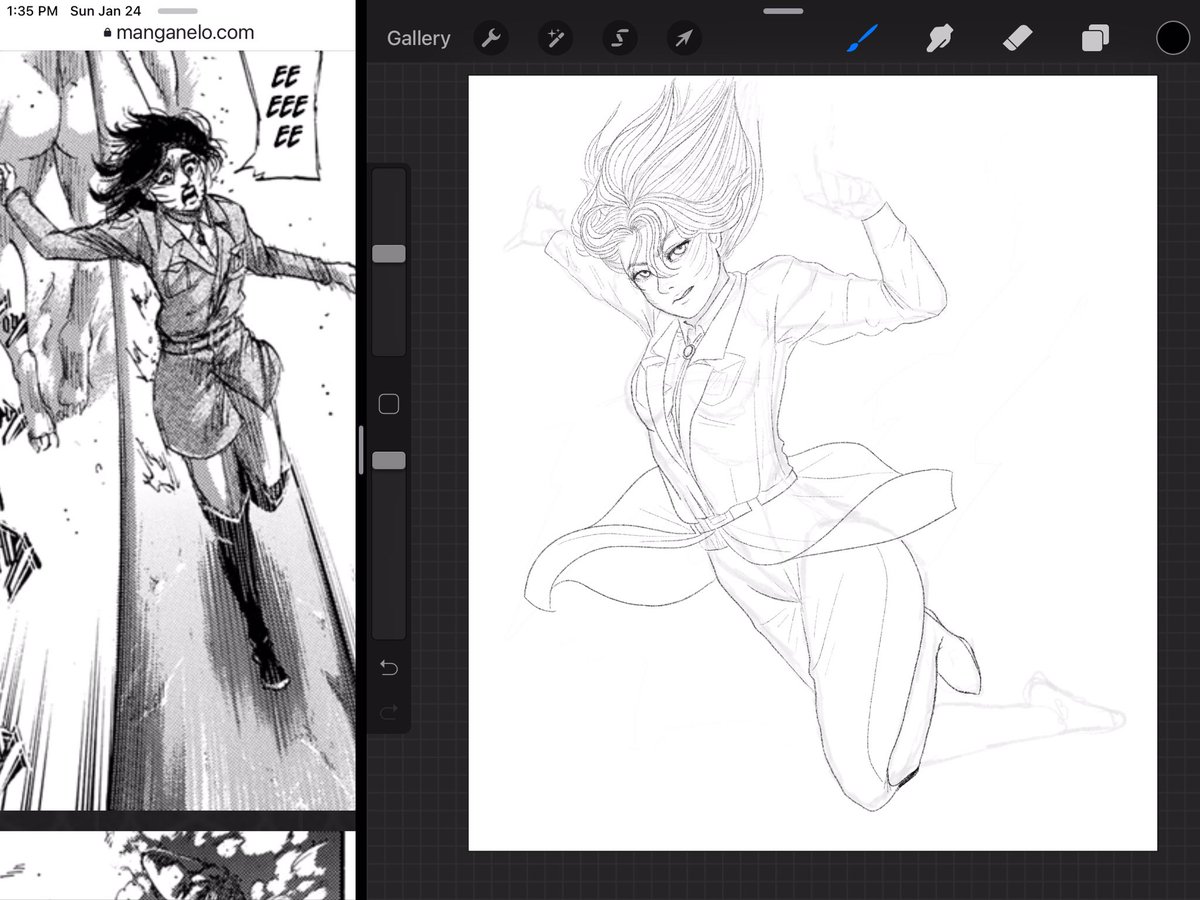Tap the manga page panel in Safari

click(178, 430)
